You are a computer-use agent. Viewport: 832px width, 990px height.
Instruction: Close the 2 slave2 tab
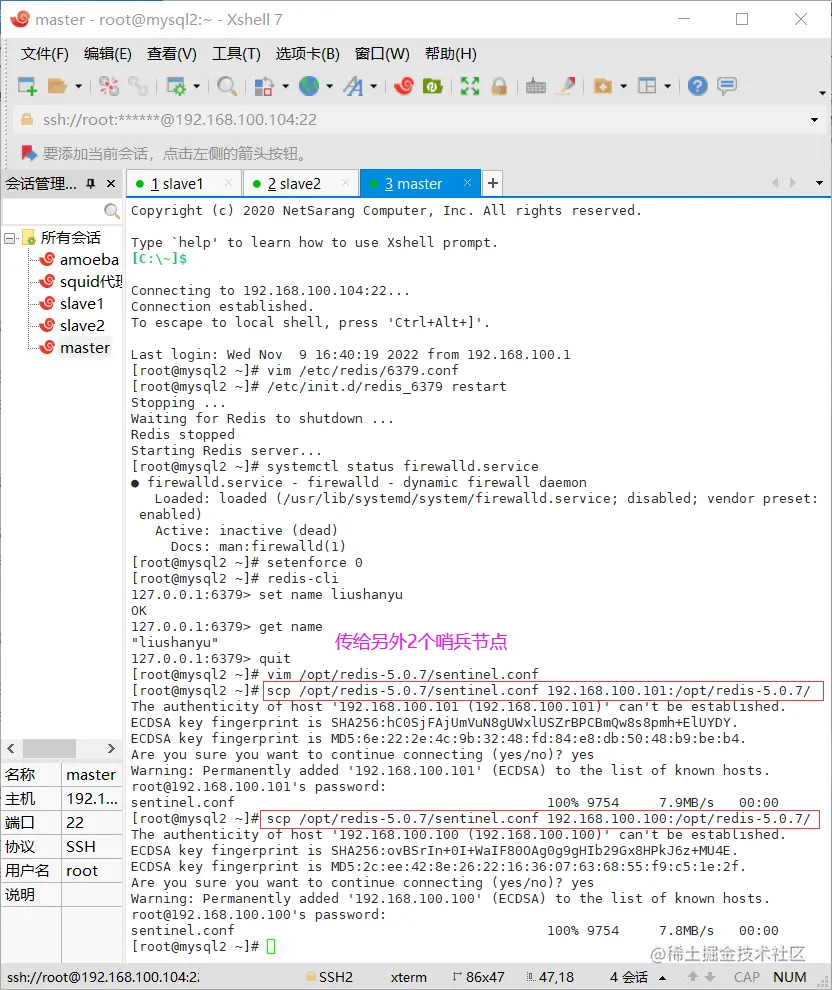click(x=345, y=182)
